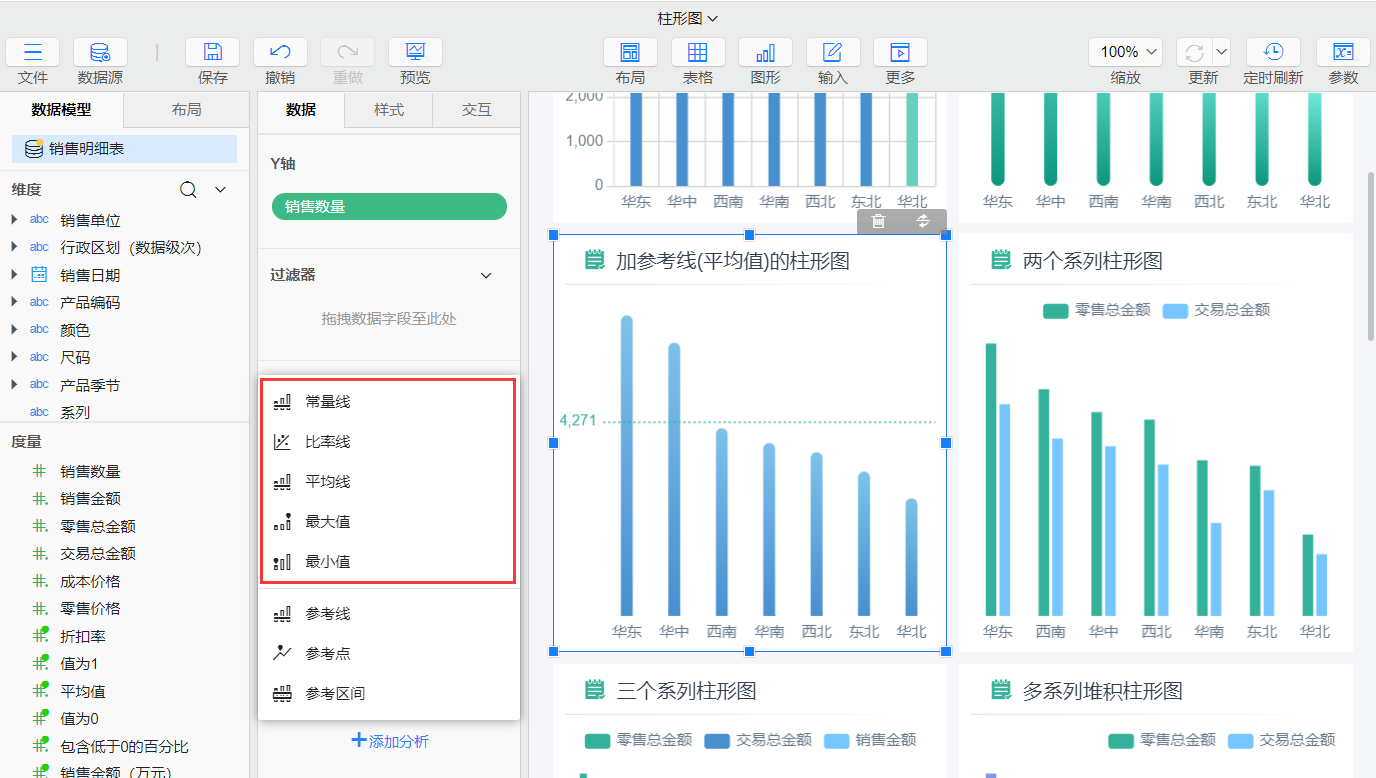Image resolution: width=1376 pixels, height=778 pixels.
Task: Expand the filter section chevron
Action: click(487, 275)
